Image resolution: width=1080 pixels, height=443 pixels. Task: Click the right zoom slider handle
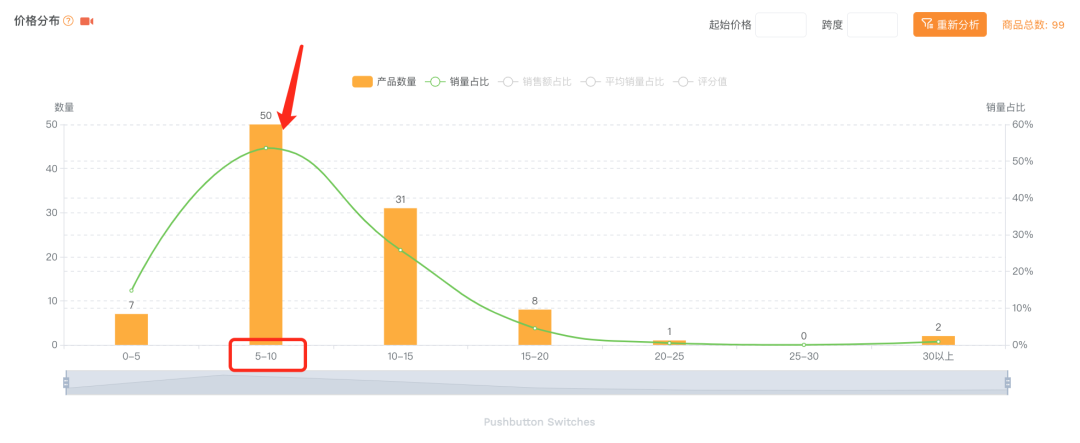coord(1008,382)
